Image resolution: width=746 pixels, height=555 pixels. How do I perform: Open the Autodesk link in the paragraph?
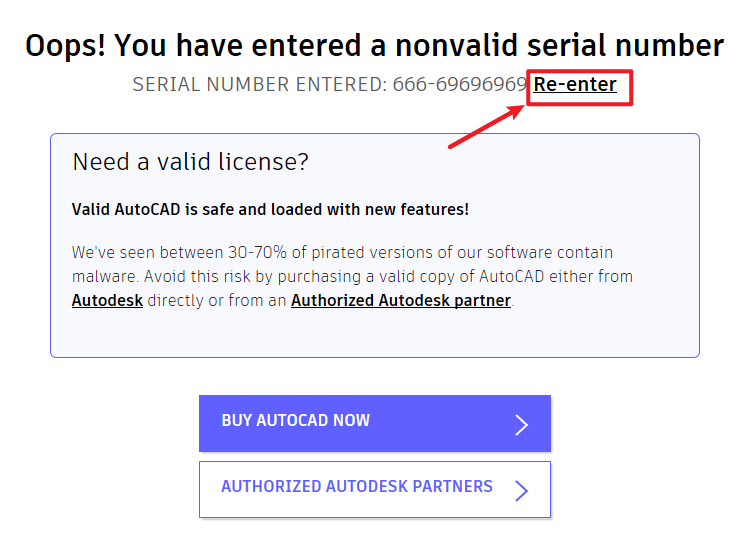[107, 300]
